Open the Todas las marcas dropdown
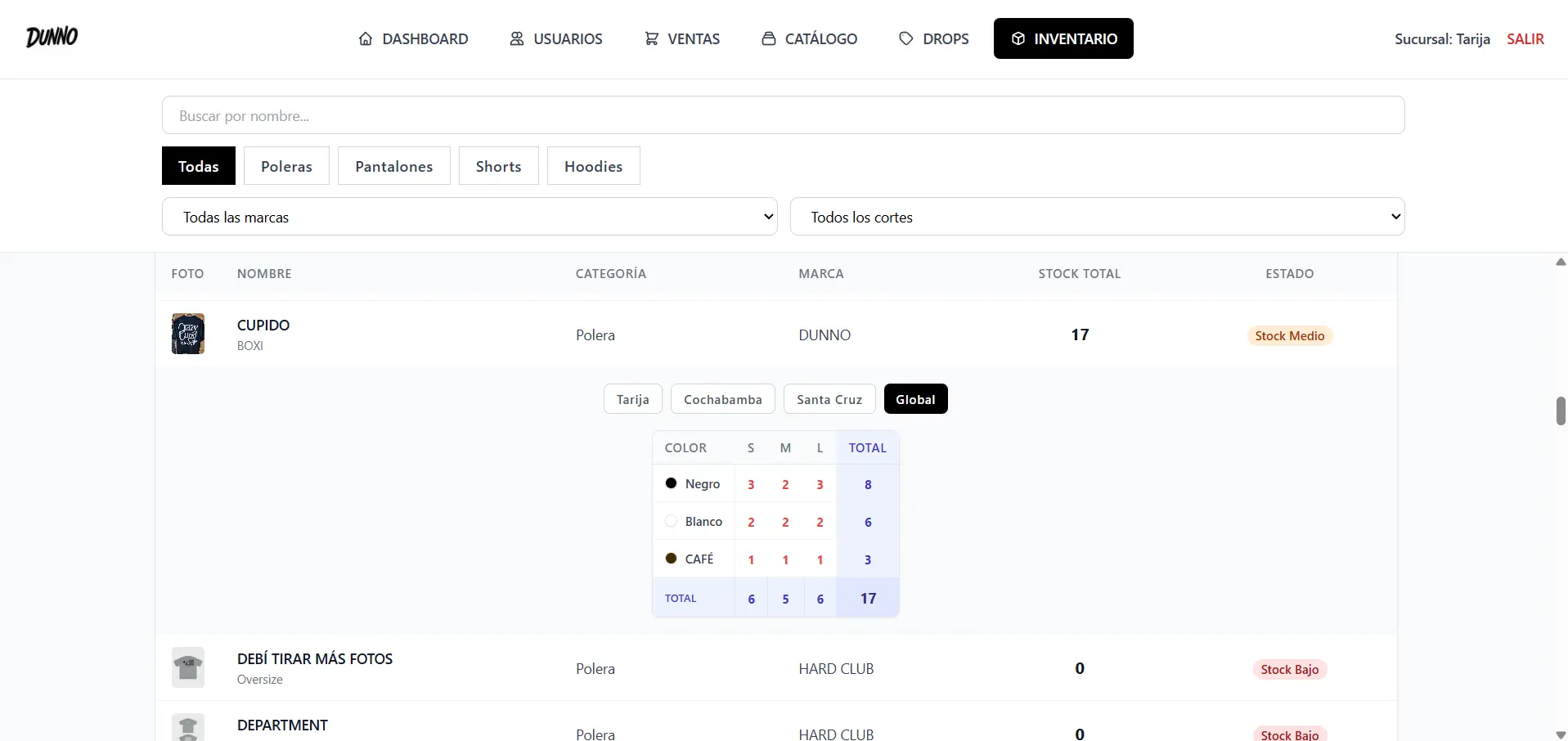 coord(470,217)
